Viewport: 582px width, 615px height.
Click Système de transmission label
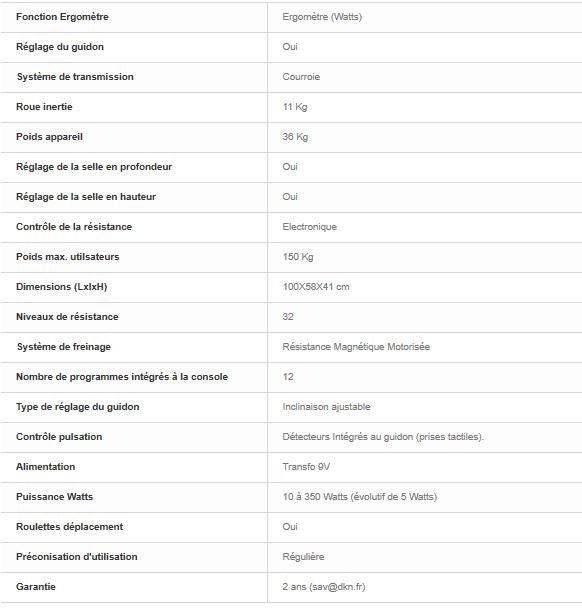point(75,77)
